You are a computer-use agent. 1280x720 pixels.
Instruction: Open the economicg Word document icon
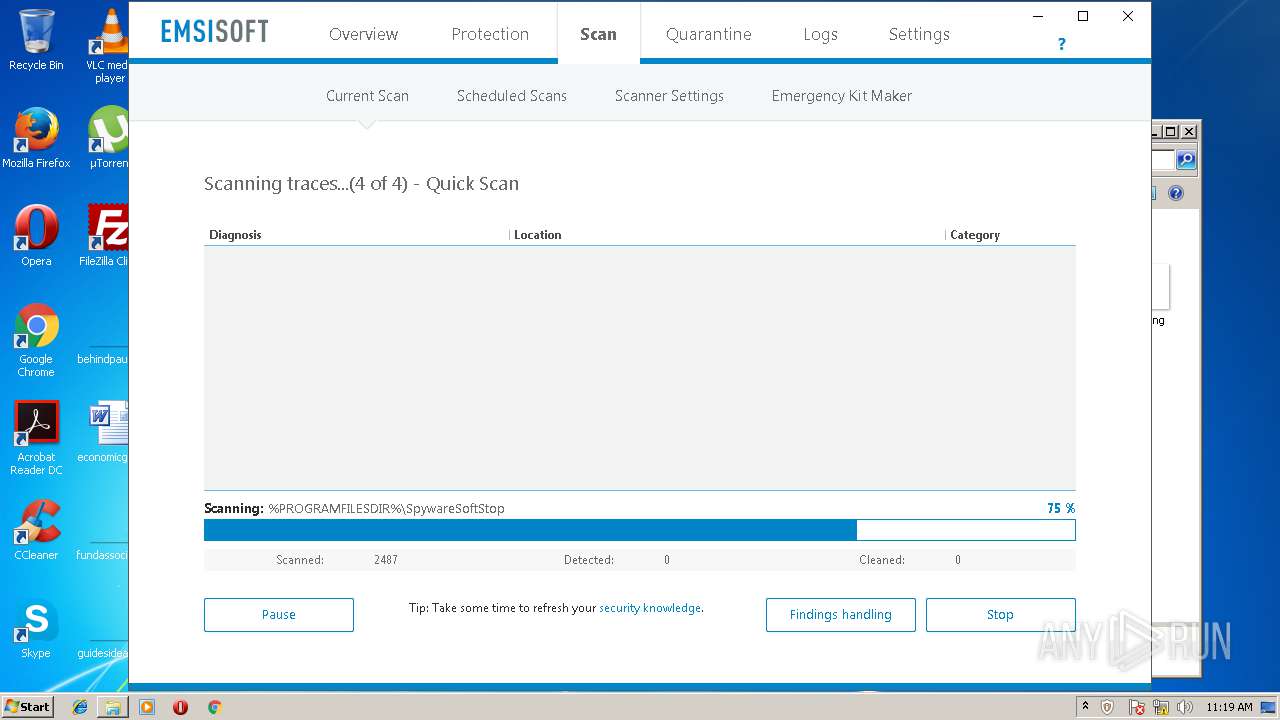(x=104, y=432)
